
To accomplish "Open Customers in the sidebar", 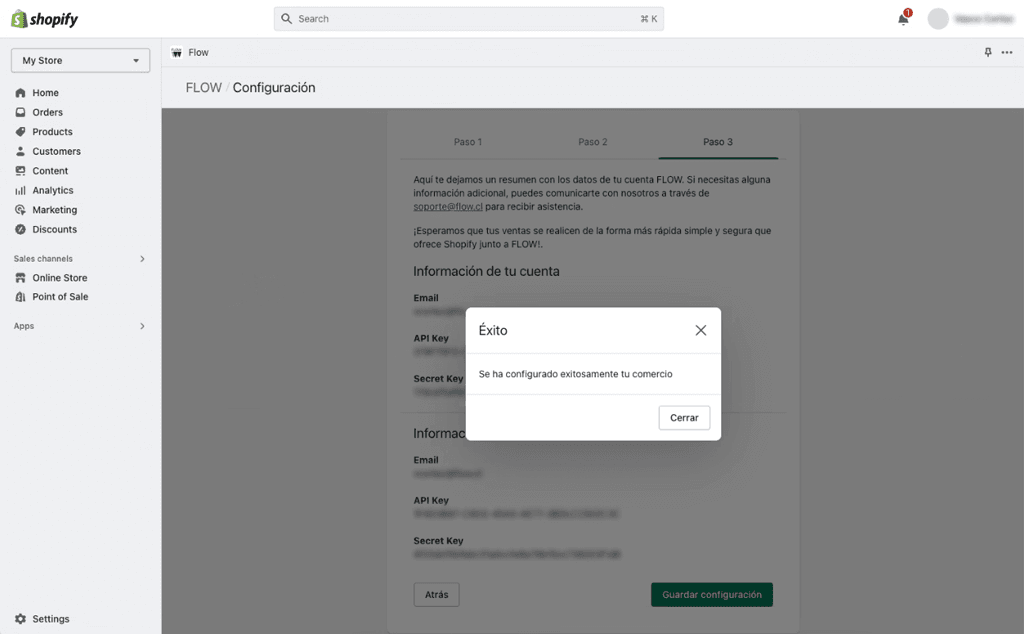I will [57, 151].
